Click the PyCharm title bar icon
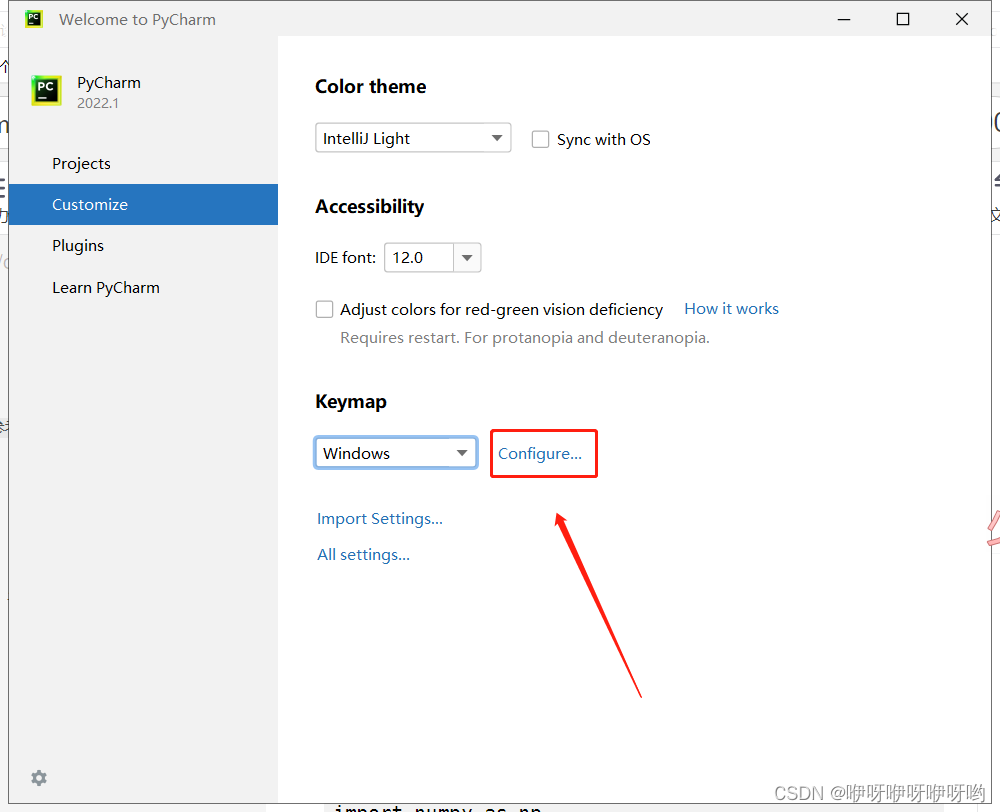 pyautogui.click(x=33, y=19)
